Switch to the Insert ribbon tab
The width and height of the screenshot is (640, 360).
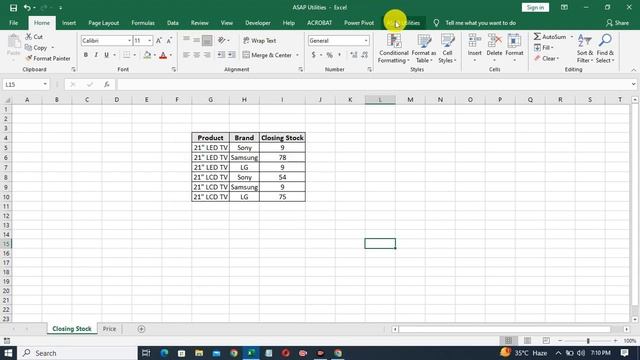(x=69, y=23)
